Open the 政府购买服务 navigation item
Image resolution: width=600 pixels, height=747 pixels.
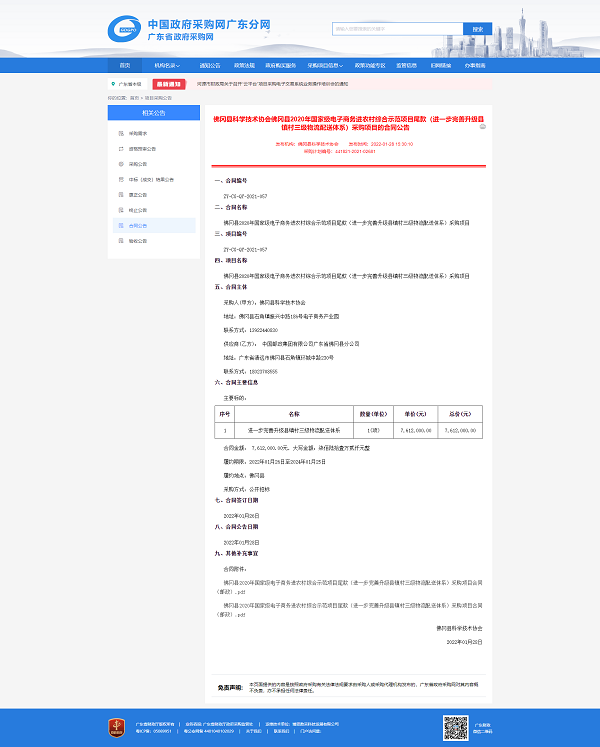coord(281,66)
